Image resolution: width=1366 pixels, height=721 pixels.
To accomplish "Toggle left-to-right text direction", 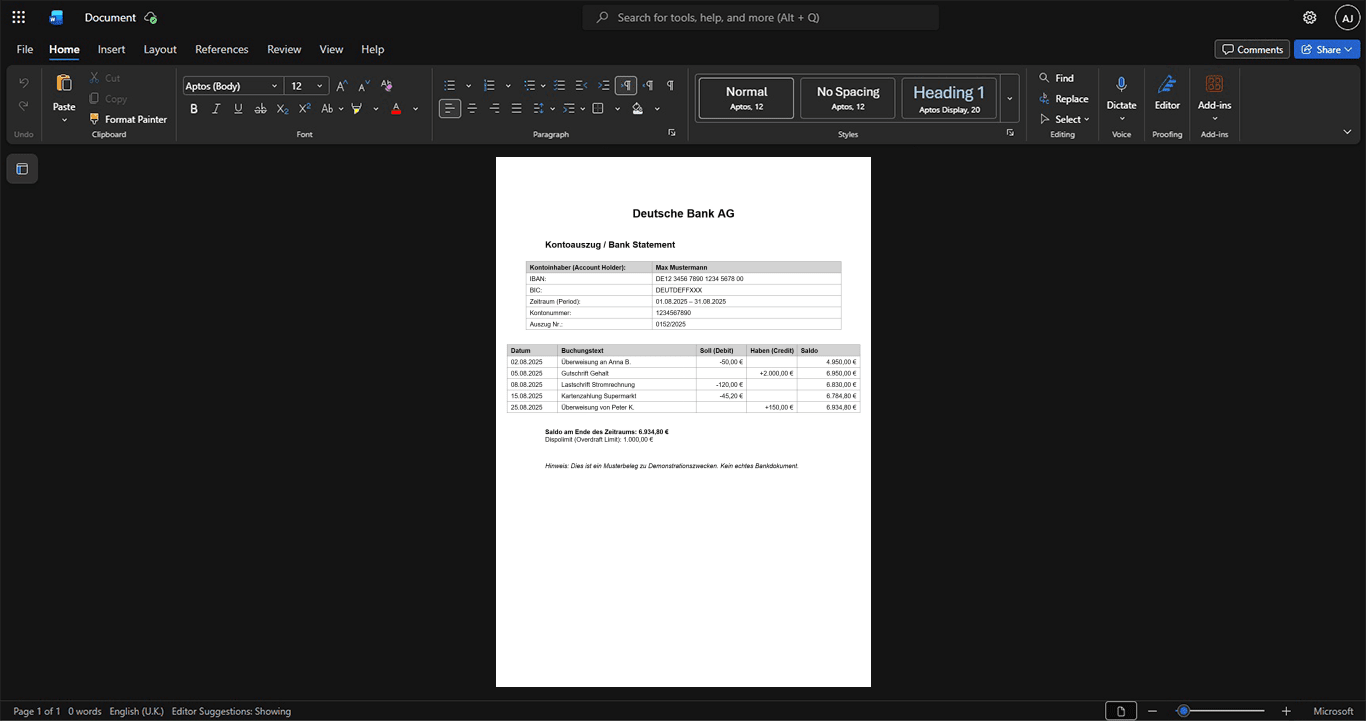I will pos(626,86).
